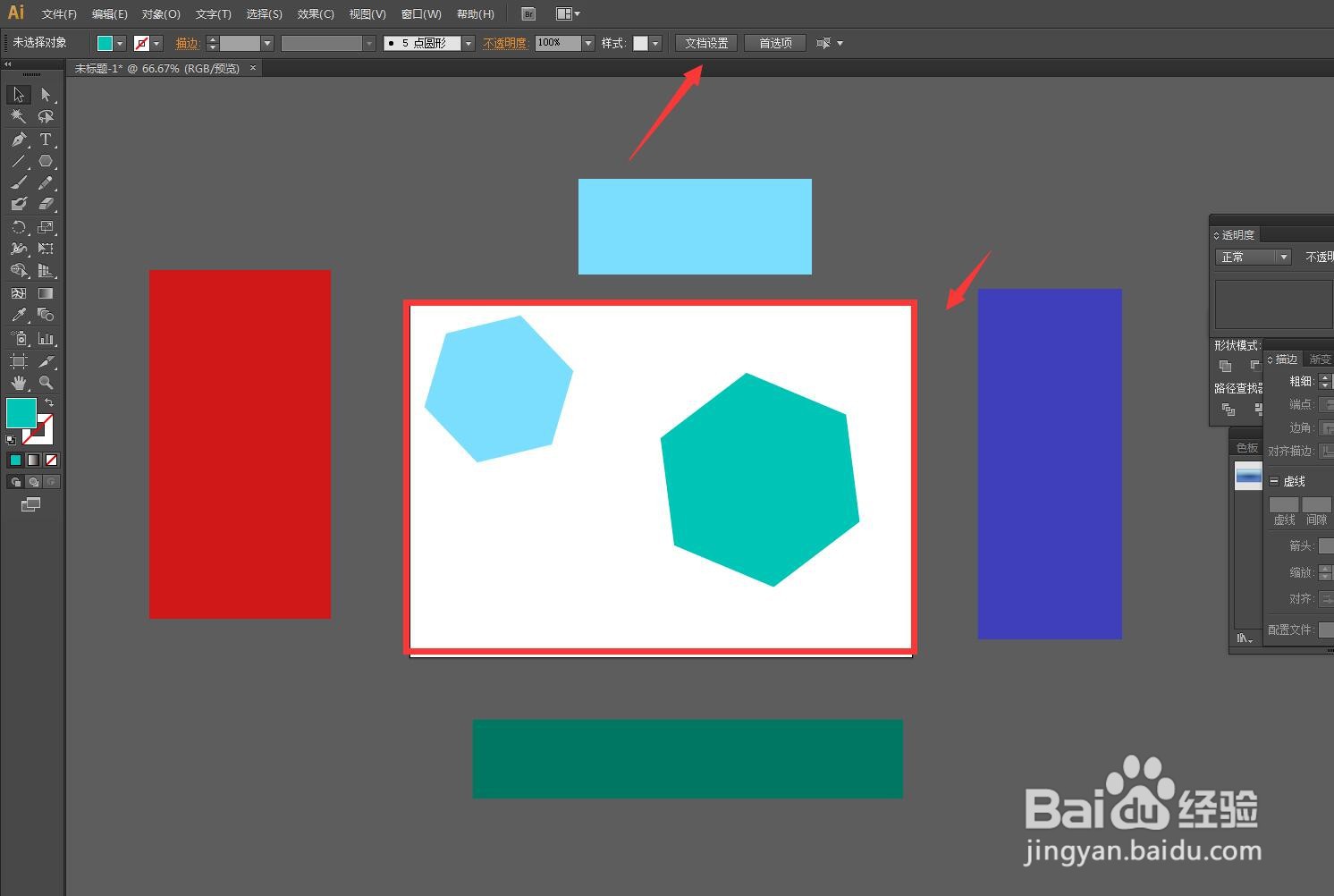This screenshot has height=896, width=1334.
Task: Click the orange 描边 stroke link
Action: [187, 43]
